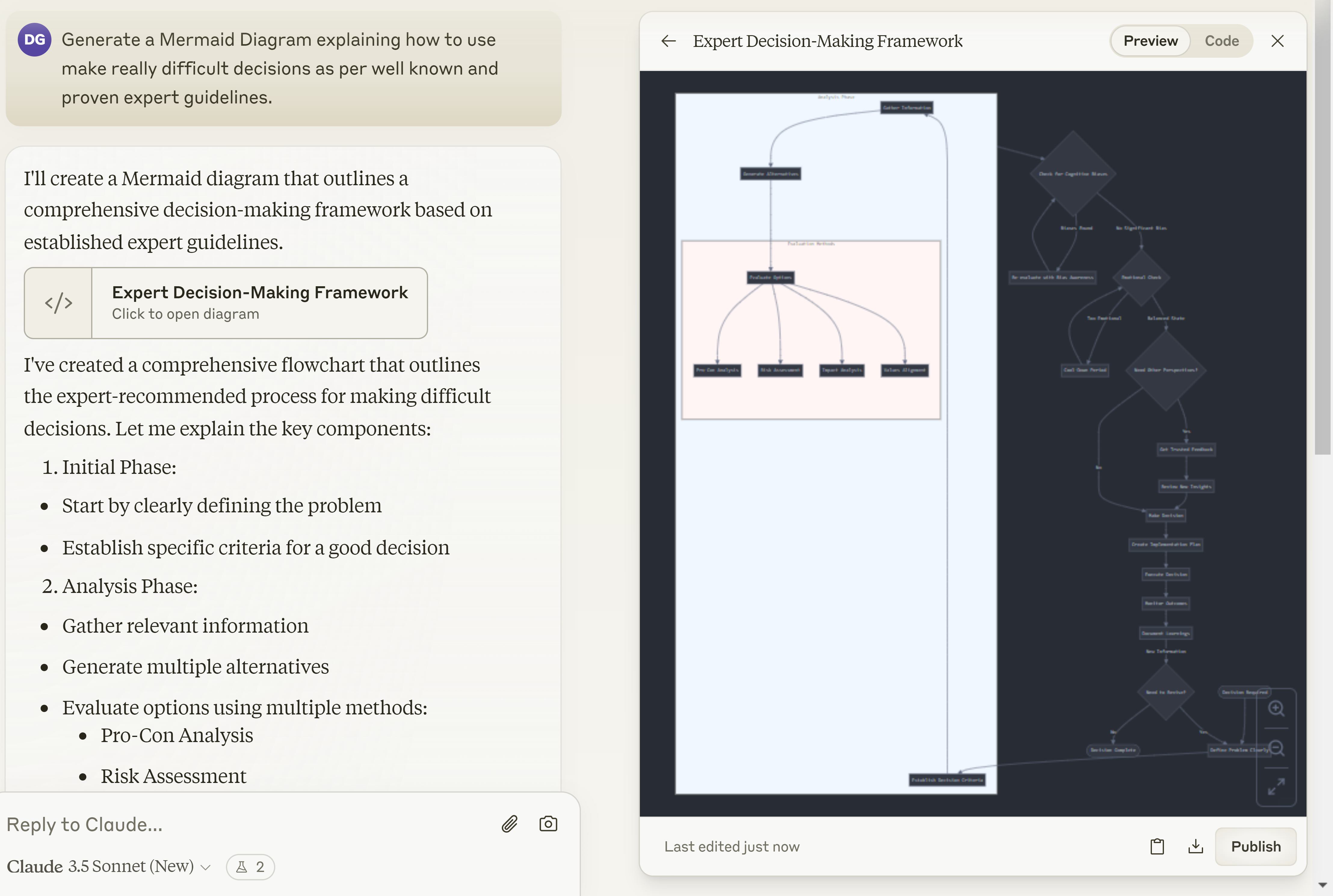Switch to Preview view

pos(1150,41)
